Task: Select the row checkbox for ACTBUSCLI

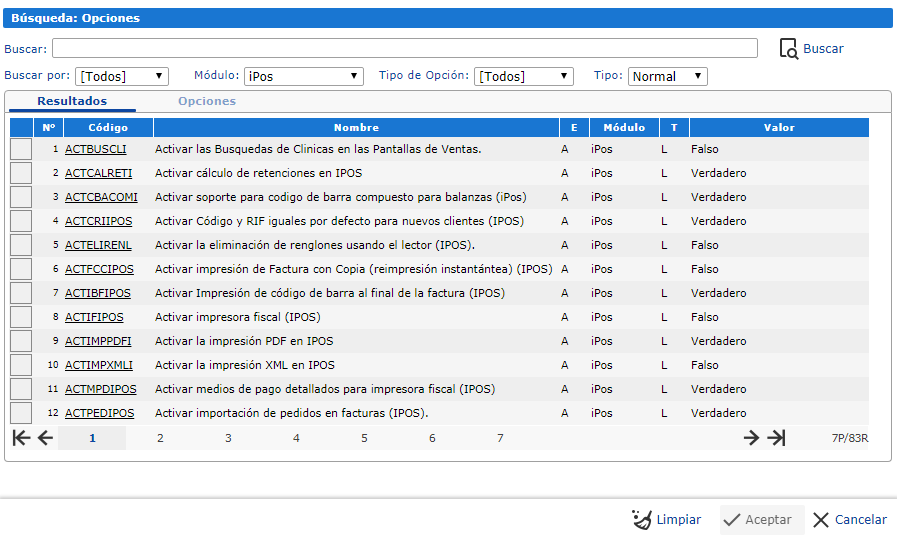Action: (x=21, y=149)
